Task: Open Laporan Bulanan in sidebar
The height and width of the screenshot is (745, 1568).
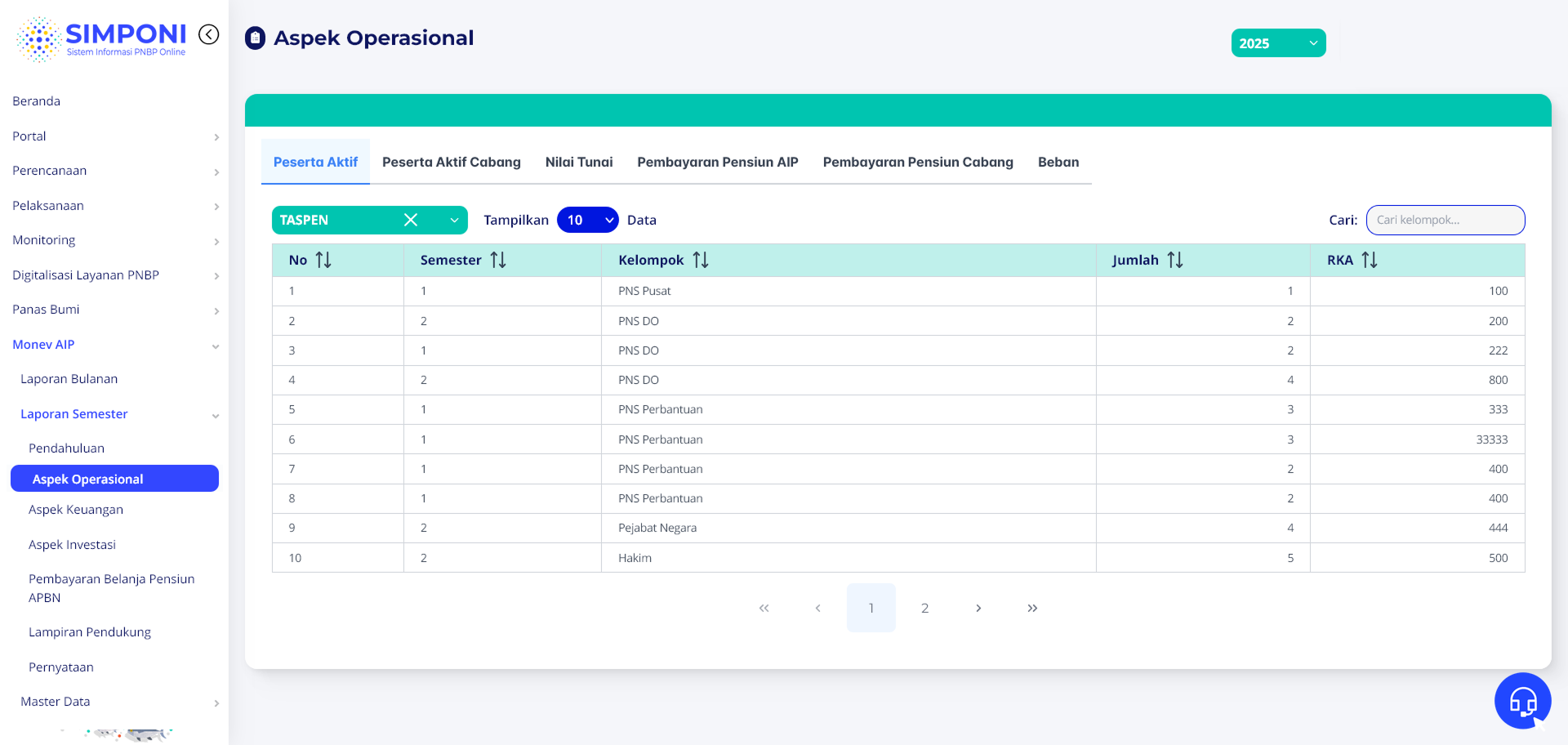Action: click(69, 379)
